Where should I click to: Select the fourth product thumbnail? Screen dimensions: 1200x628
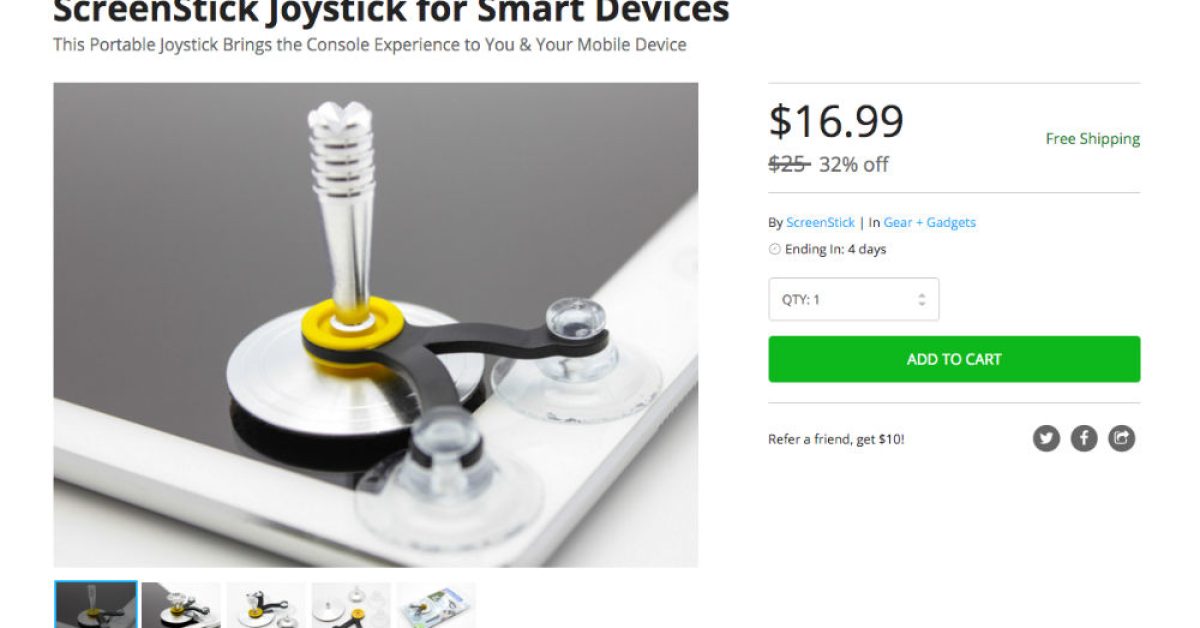tap(351, 605)
